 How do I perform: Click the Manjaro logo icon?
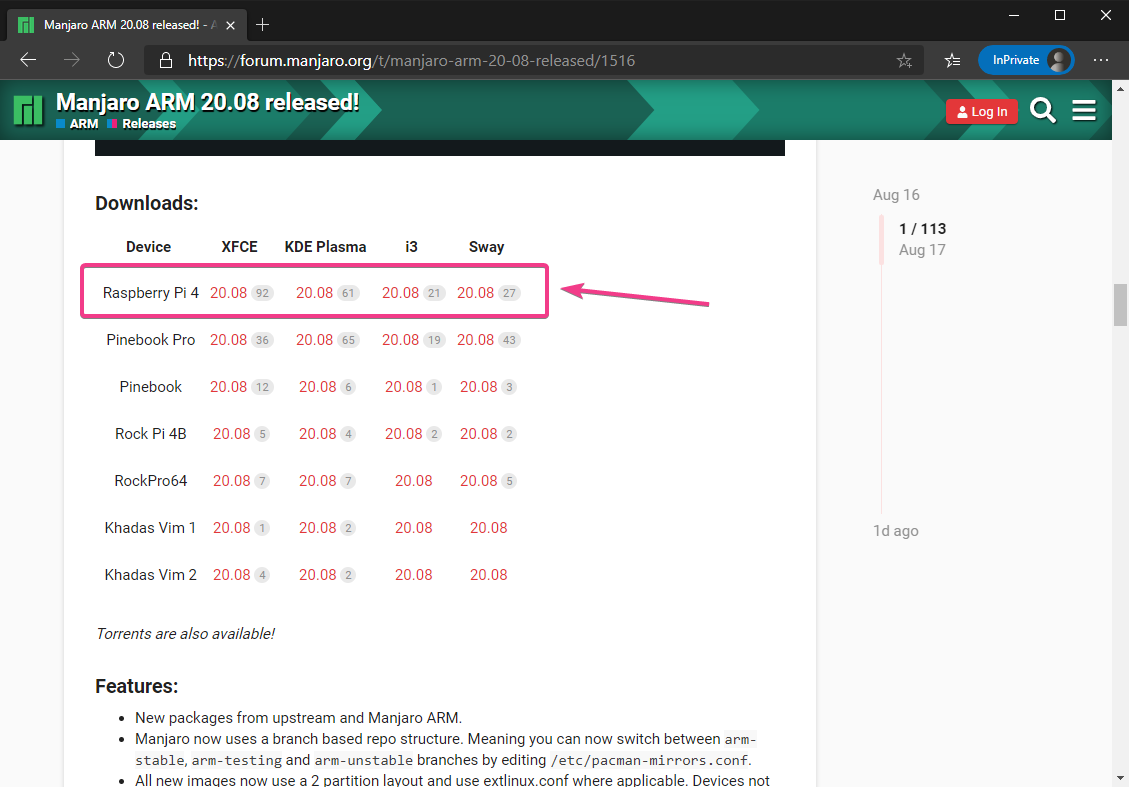pos(28,110)
